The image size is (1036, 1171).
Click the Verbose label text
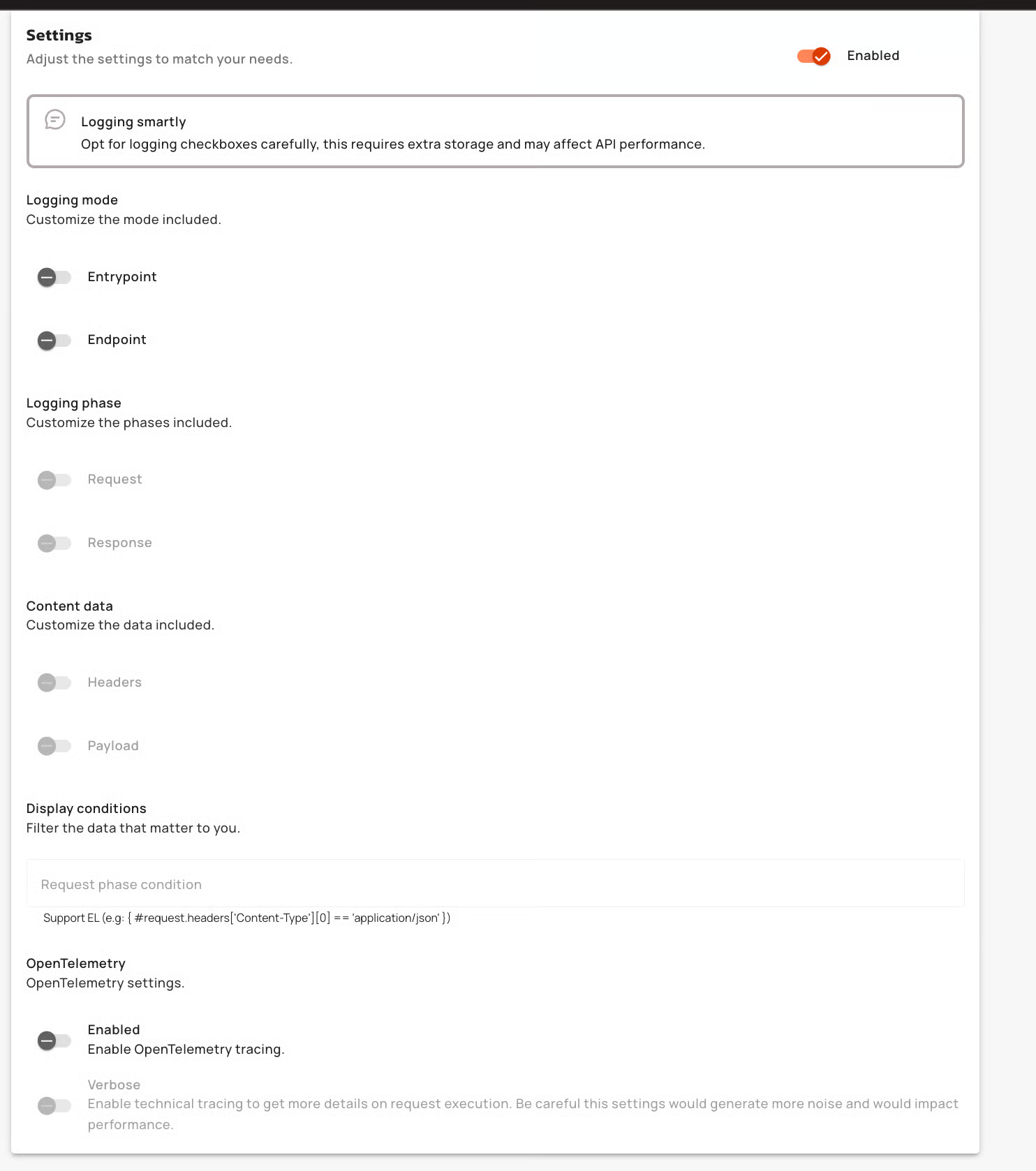114,1085
